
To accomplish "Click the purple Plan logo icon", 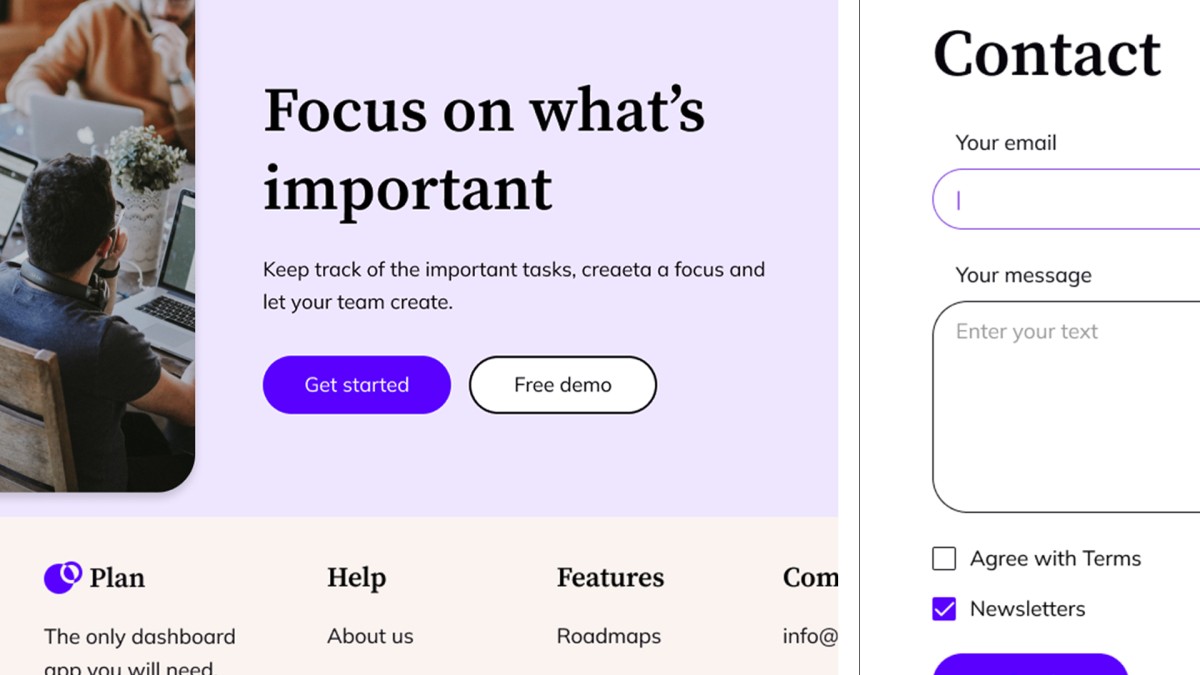I will (x=63, y=577).
